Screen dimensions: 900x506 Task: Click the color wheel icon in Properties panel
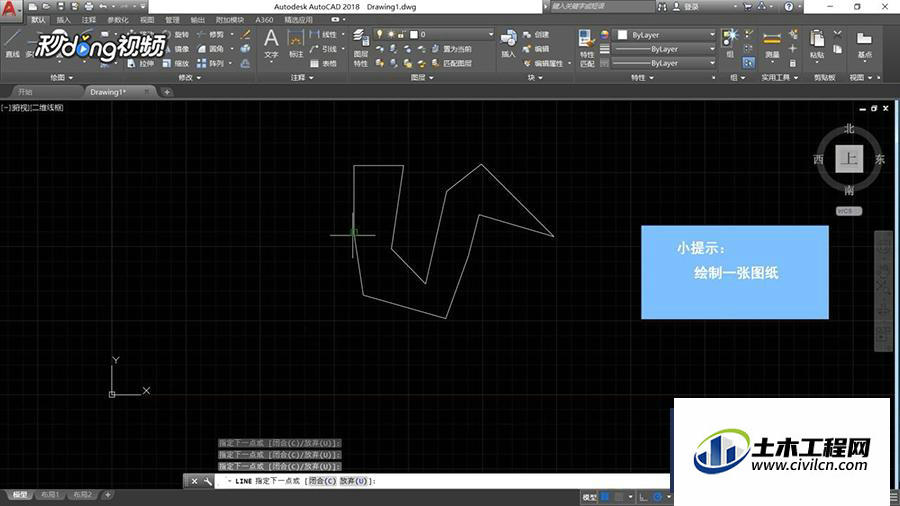604,35
